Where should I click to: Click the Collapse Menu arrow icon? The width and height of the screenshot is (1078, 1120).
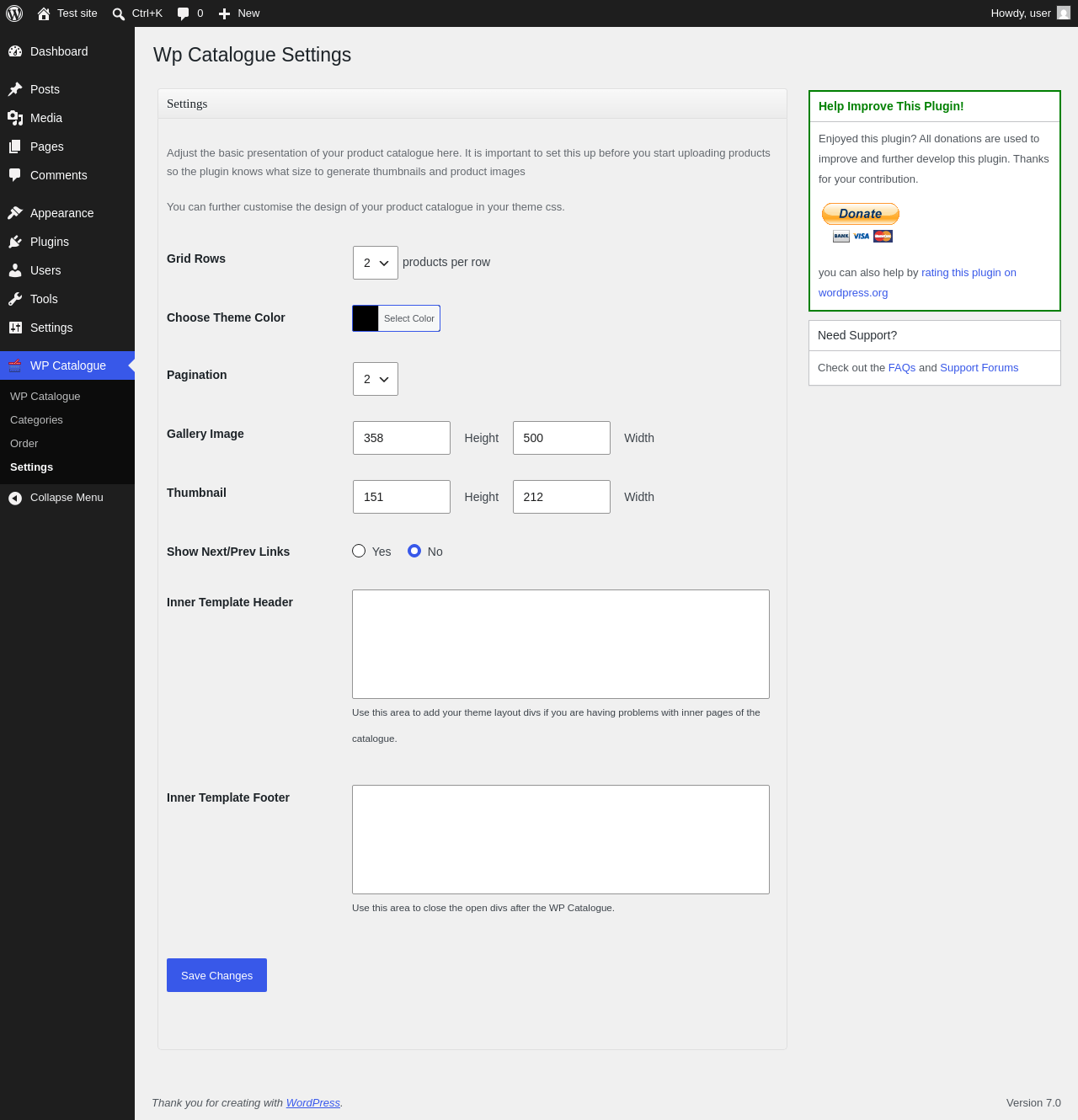tap(15, 498)
